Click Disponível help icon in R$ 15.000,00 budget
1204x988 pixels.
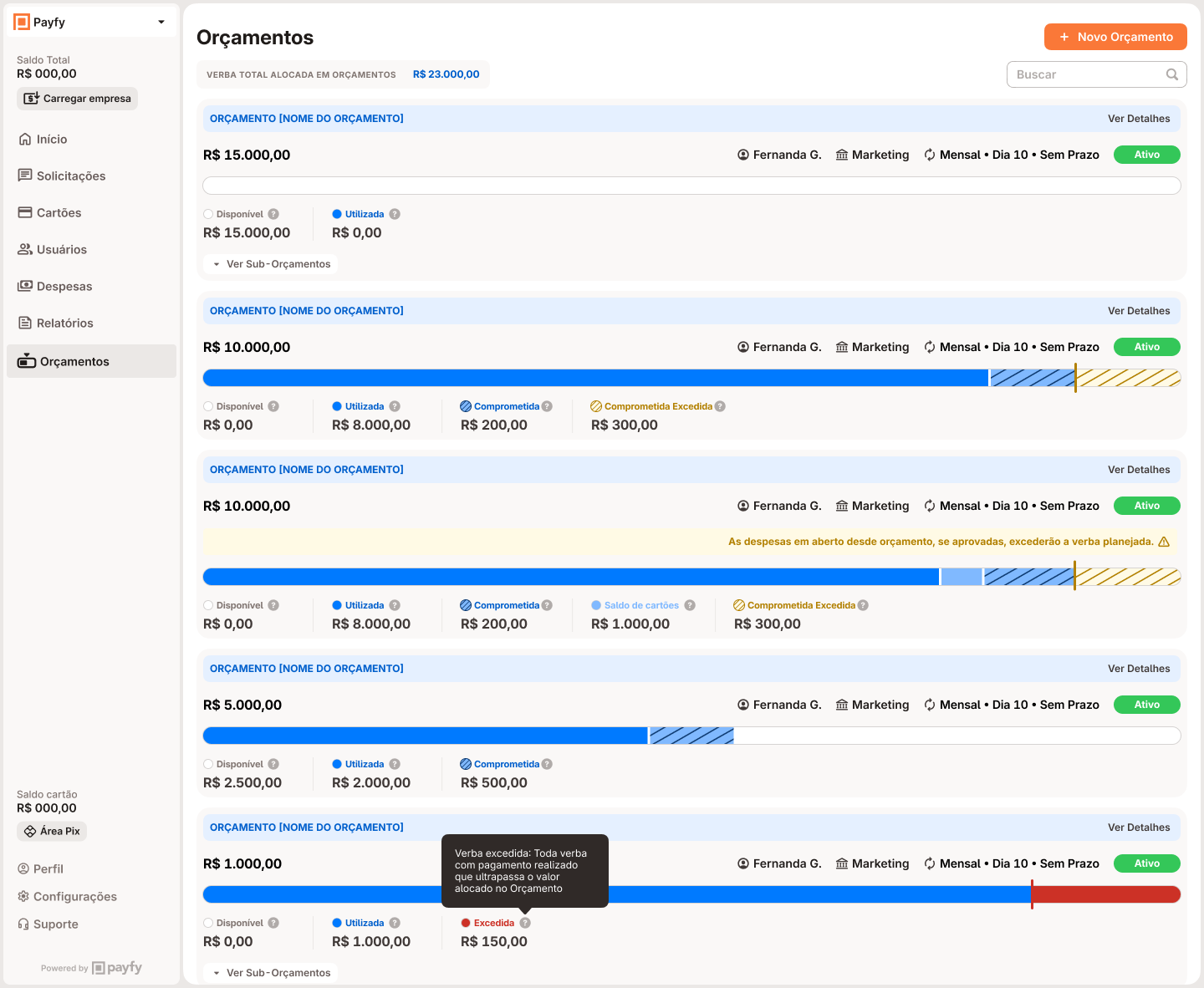point(273,214)
